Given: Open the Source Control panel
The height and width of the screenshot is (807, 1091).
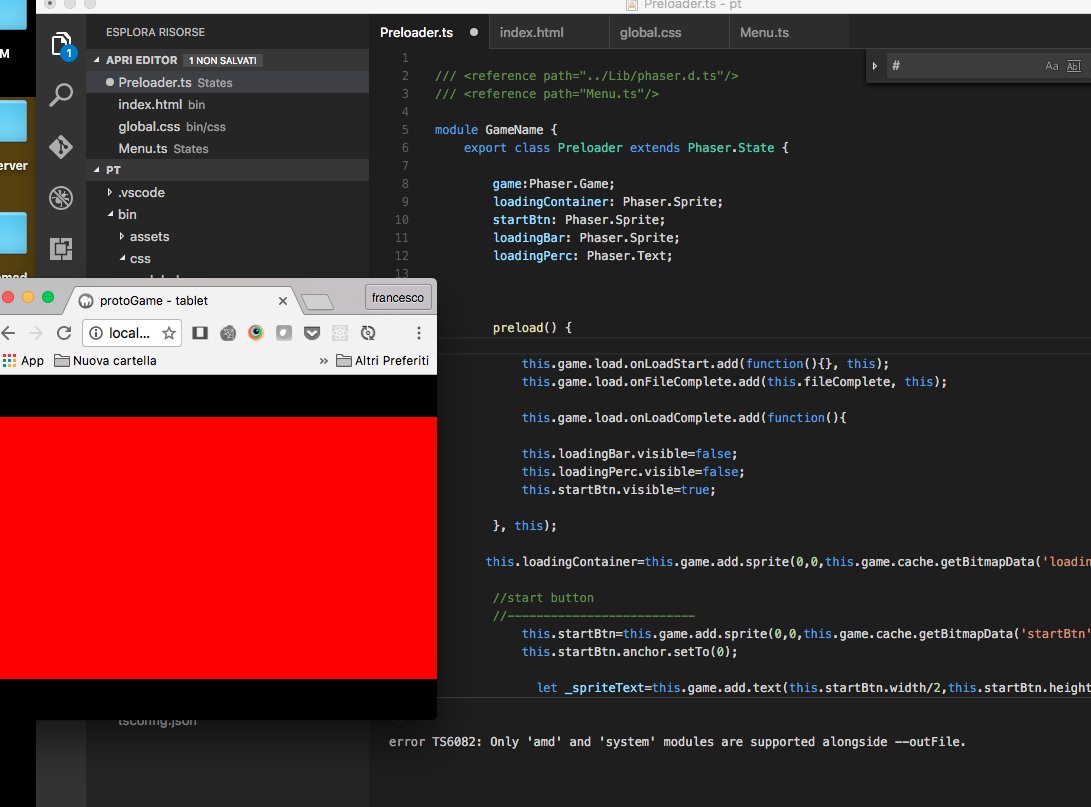Looking at the screenshot, I should pyautogui.click(x=61, y=145).
